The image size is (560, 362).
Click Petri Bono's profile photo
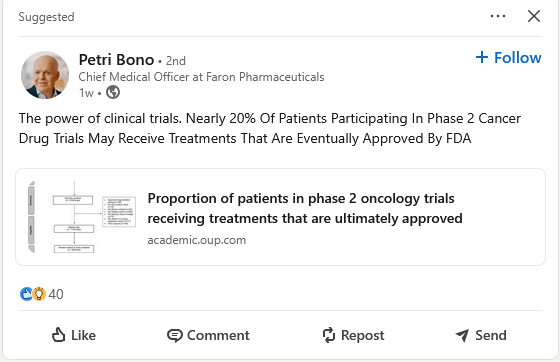tap(45, 75)
